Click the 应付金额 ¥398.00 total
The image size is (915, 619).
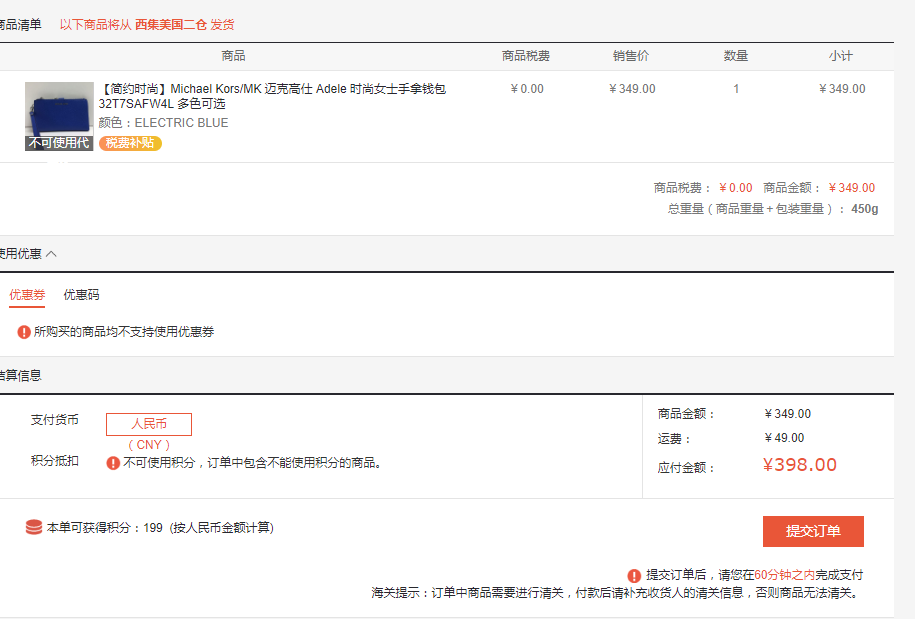[x=800, y=465]
